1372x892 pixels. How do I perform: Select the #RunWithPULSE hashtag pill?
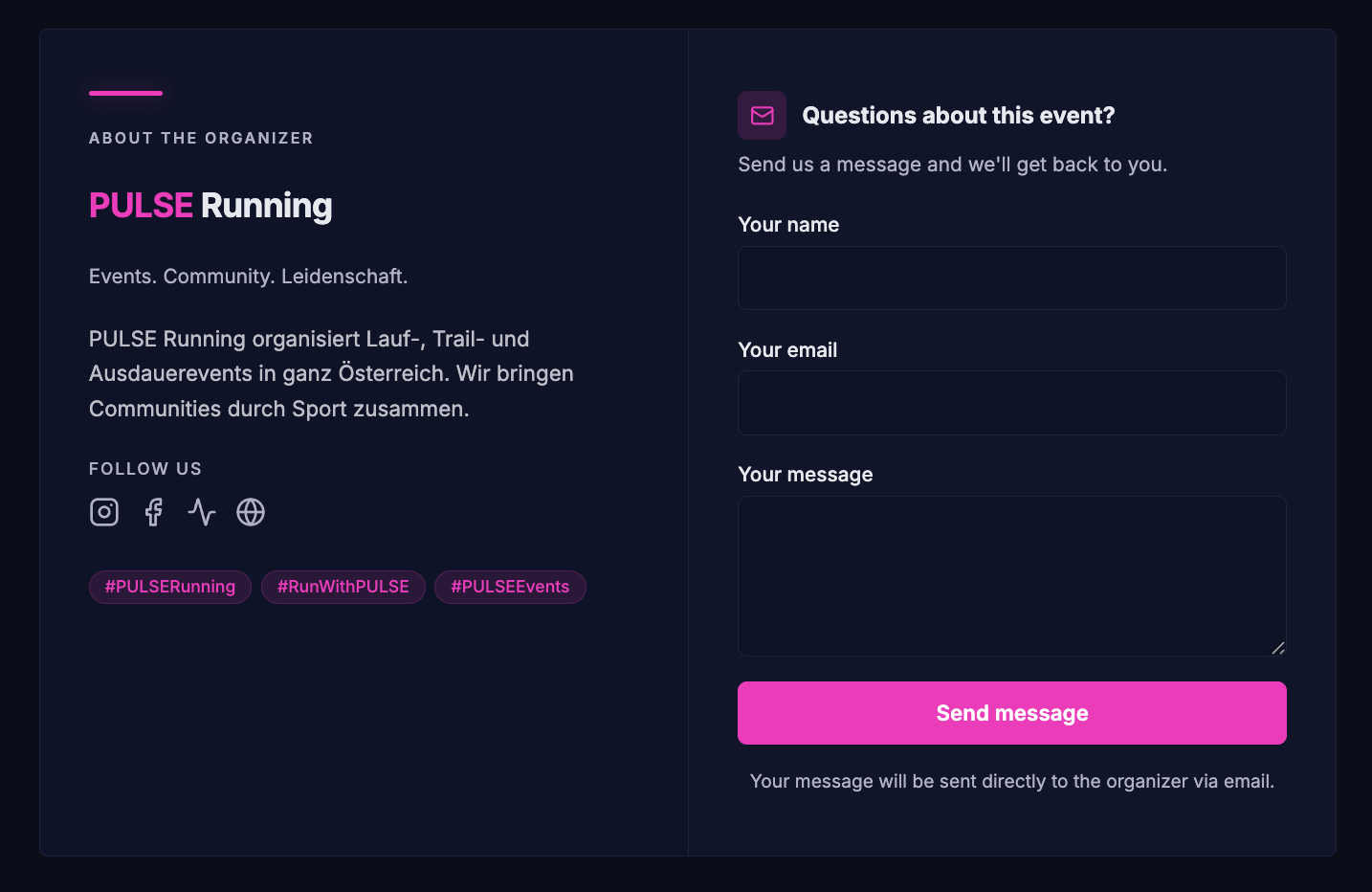pyautogui.click(x=343, y=587)
